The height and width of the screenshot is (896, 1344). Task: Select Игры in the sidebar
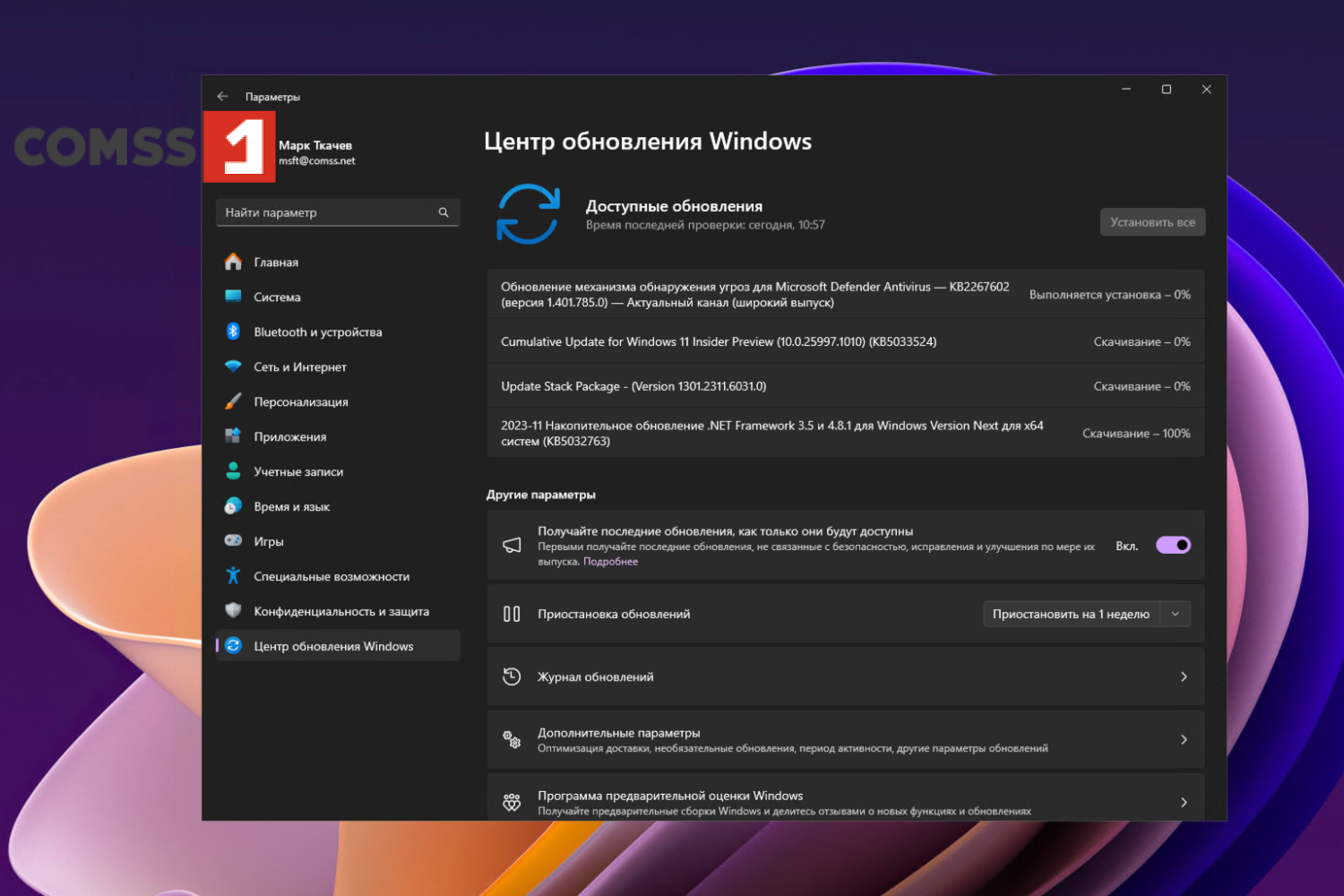[338, 541]
